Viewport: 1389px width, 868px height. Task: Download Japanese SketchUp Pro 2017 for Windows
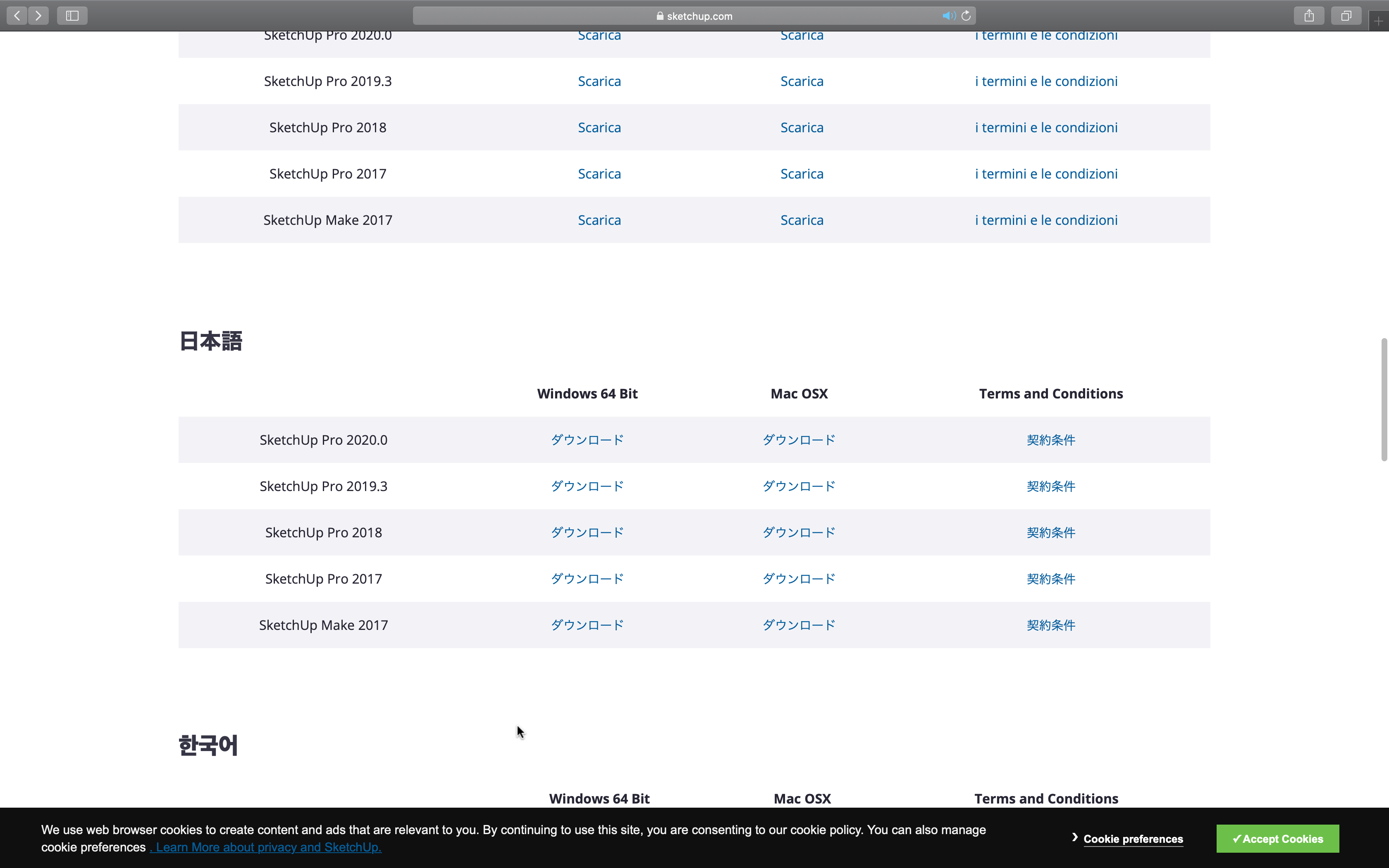tap(587, 579)
